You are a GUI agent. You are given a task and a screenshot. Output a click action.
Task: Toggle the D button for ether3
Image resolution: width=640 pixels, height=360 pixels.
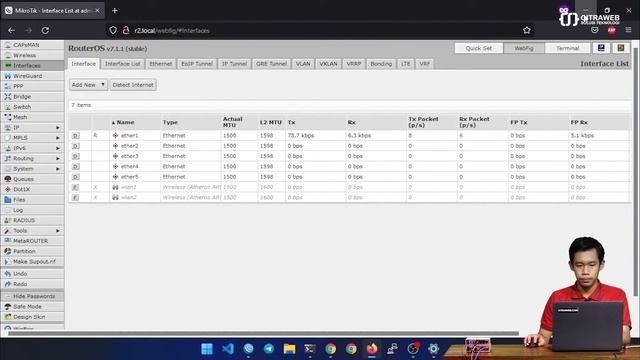pyautogui.click(x=76, y=156)
